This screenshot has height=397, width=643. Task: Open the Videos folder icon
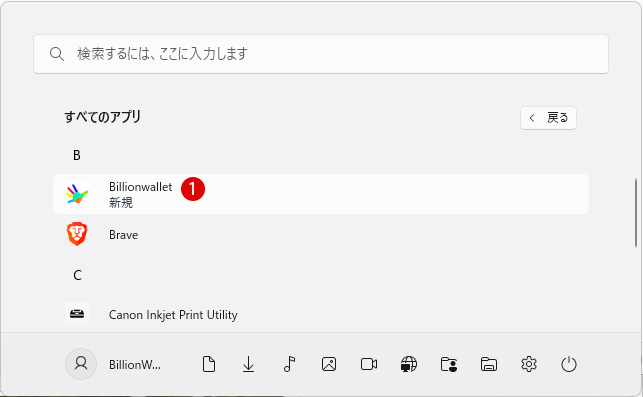(369, 364)
